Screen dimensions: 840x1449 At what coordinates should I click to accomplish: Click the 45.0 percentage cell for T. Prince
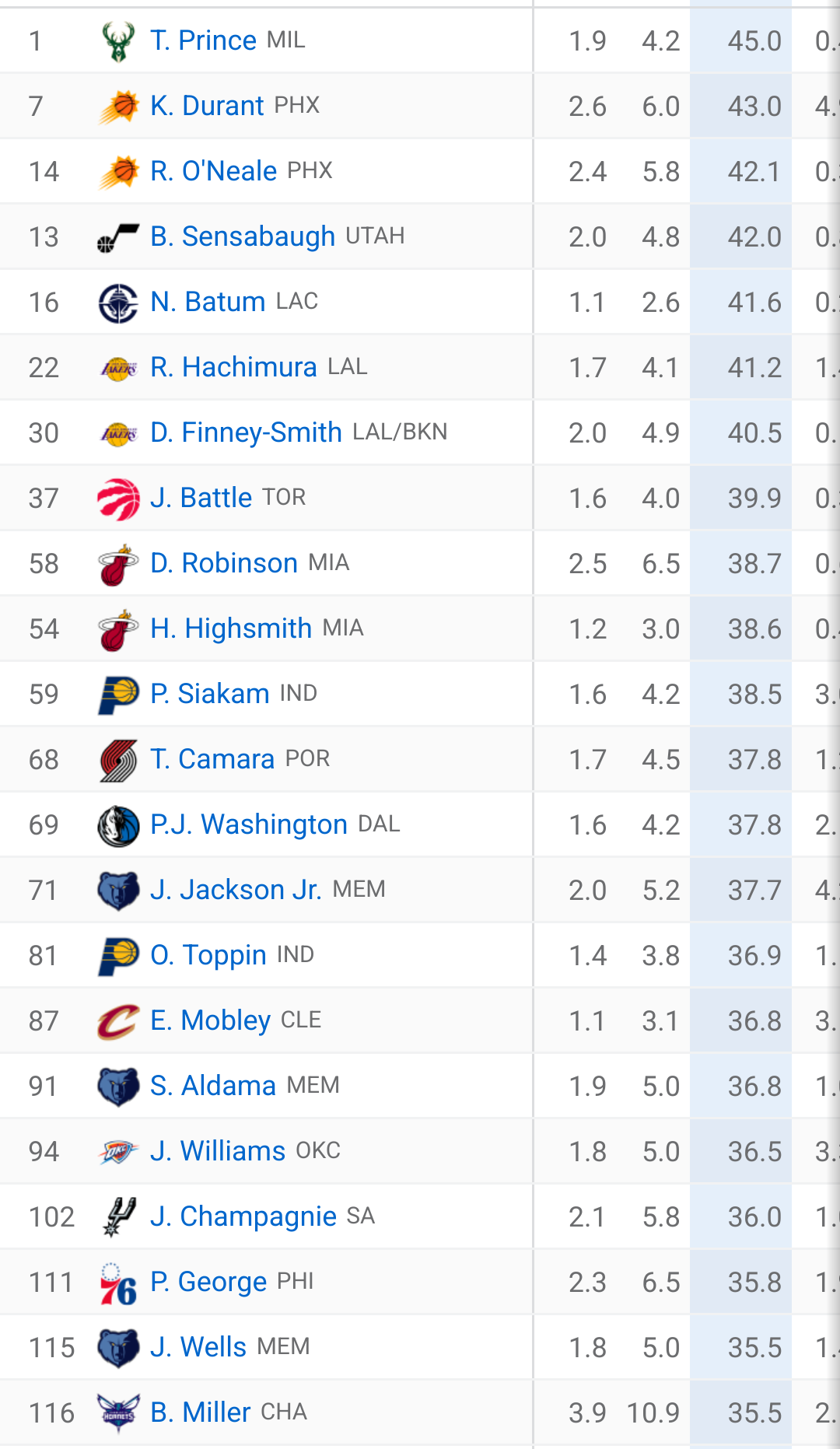tap(741, 40)
